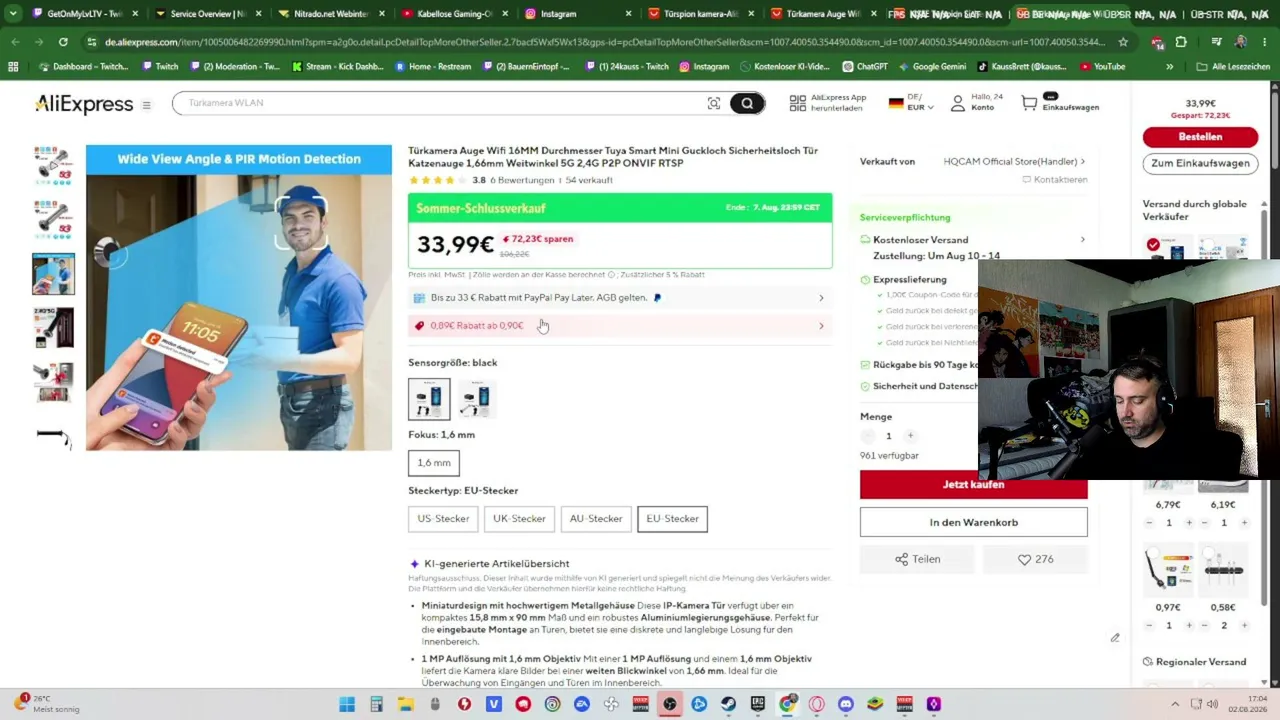
Task: Open the Apps grid in bookmarks bar
Action: (x=13, y=66)
